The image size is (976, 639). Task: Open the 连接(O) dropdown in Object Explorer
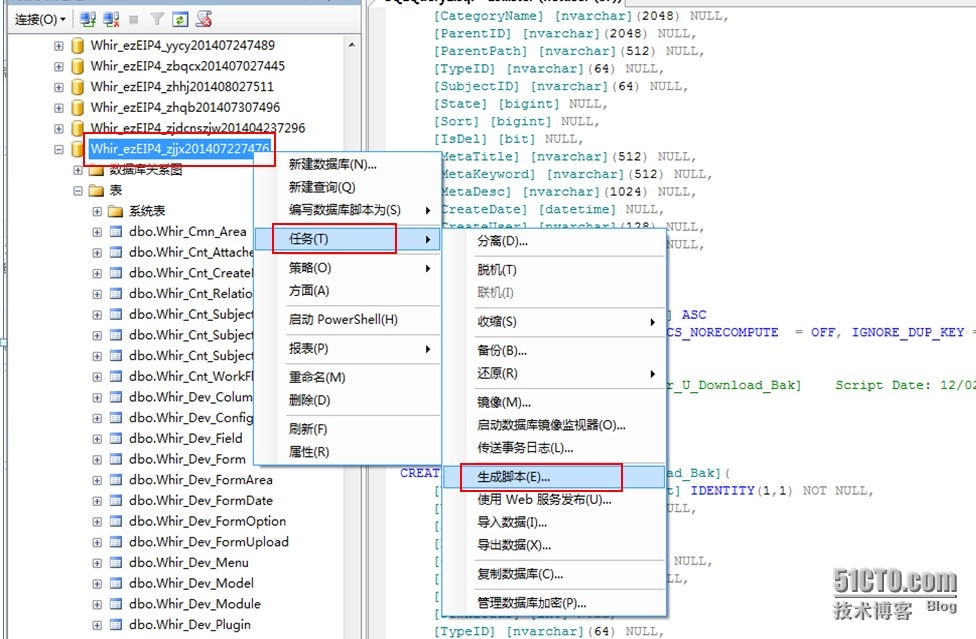click(x=40, y=20)
